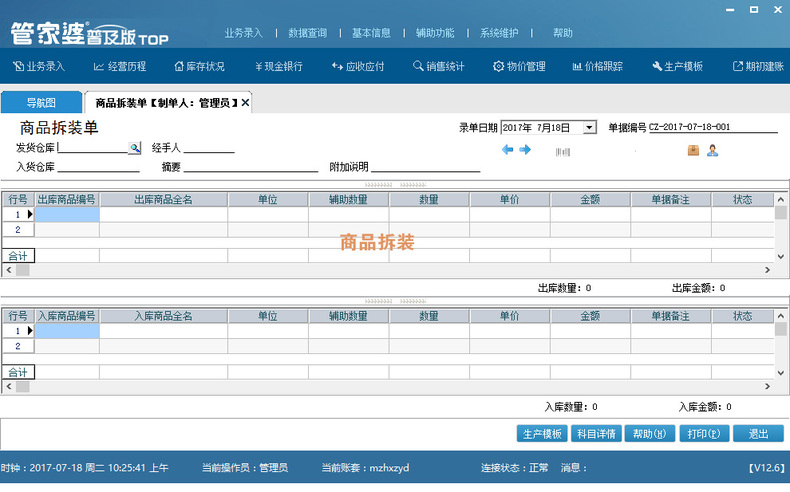Image resolution: width=790 pixels, height=492 pixels.
Task: Click row 2 header in outbound table
Action: pyautogui.click(x=18, y=230)
